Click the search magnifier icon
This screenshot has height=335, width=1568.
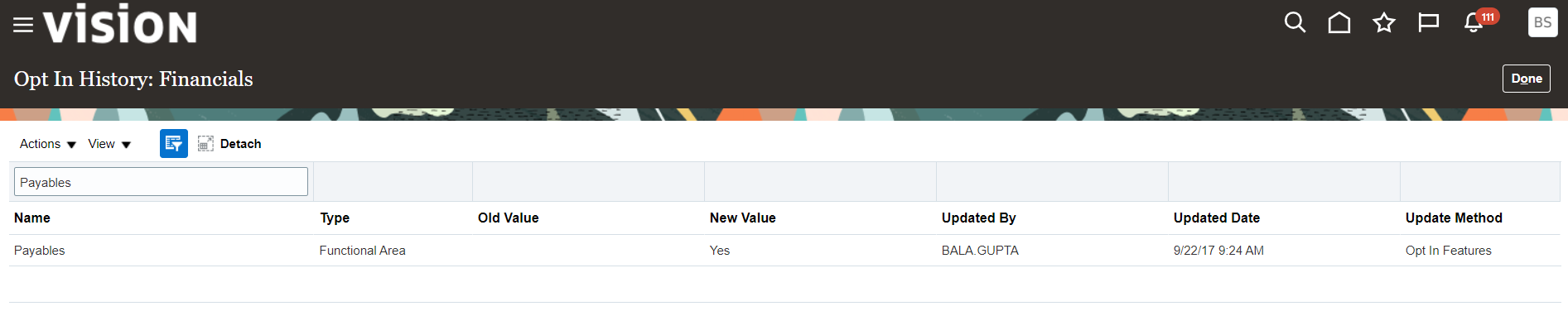1295,22
